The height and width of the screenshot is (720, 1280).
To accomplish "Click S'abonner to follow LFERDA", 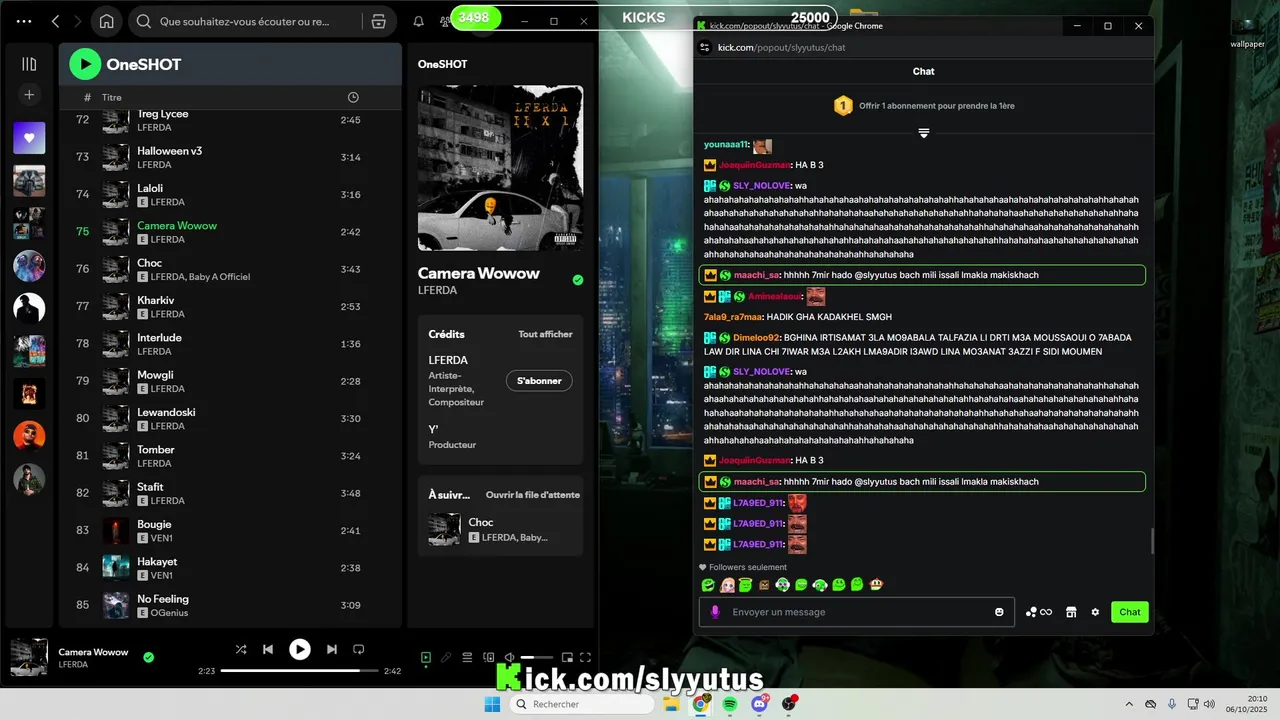I will [x=539, y=381].
